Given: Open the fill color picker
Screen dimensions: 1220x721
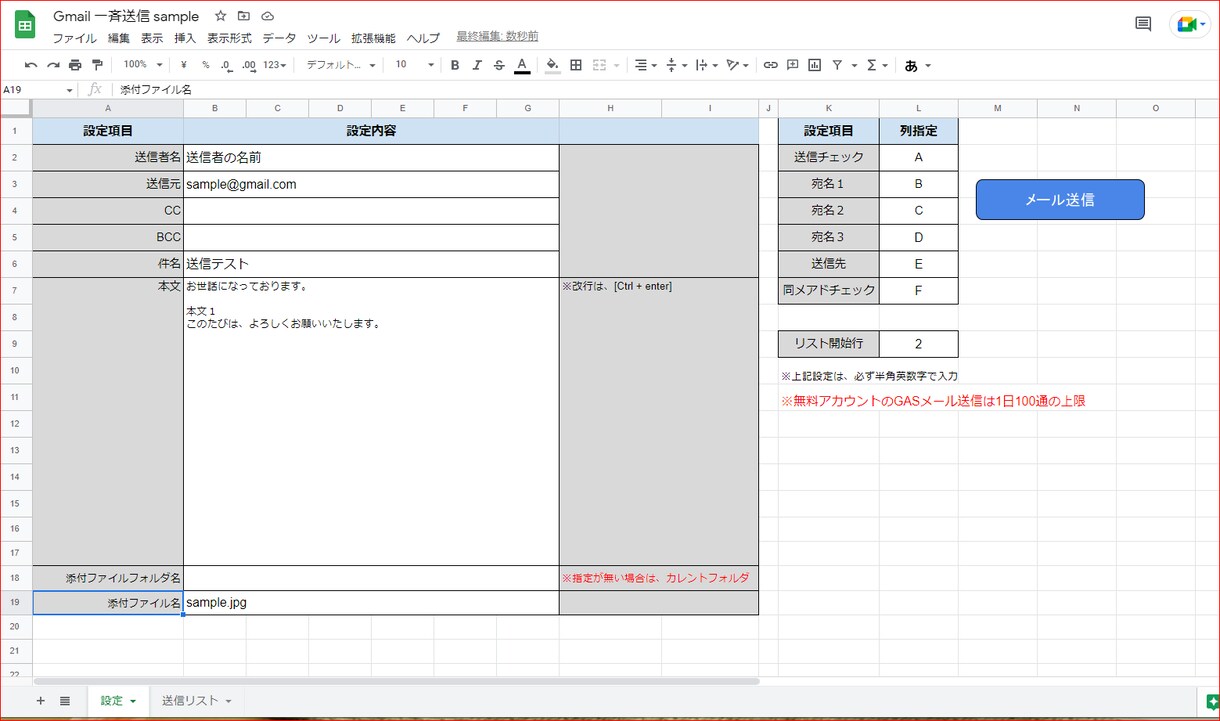Looking at the screenshot, I should 553,65.
